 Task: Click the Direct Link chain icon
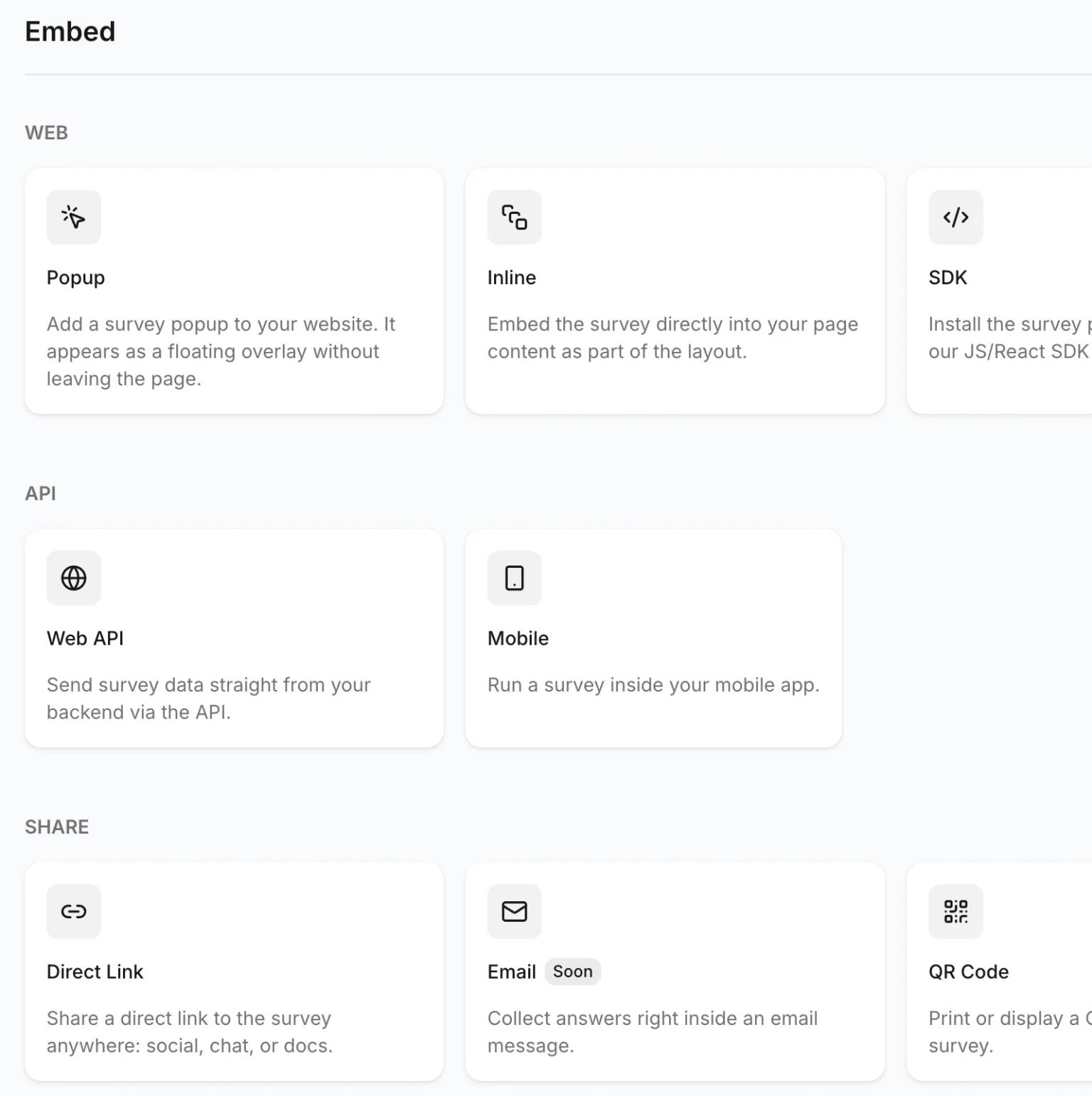click(74, 911)
